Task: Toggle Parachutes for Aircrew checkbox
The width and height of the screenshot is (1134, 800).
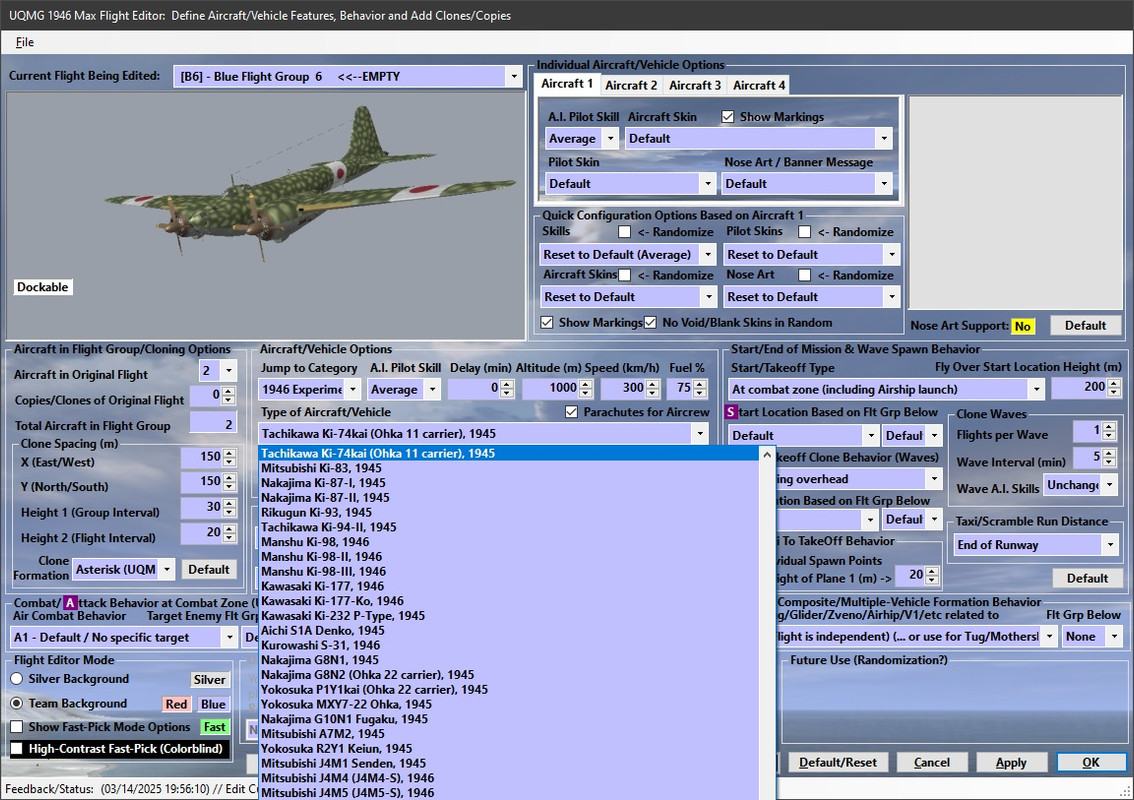Action: coord(571,412)
